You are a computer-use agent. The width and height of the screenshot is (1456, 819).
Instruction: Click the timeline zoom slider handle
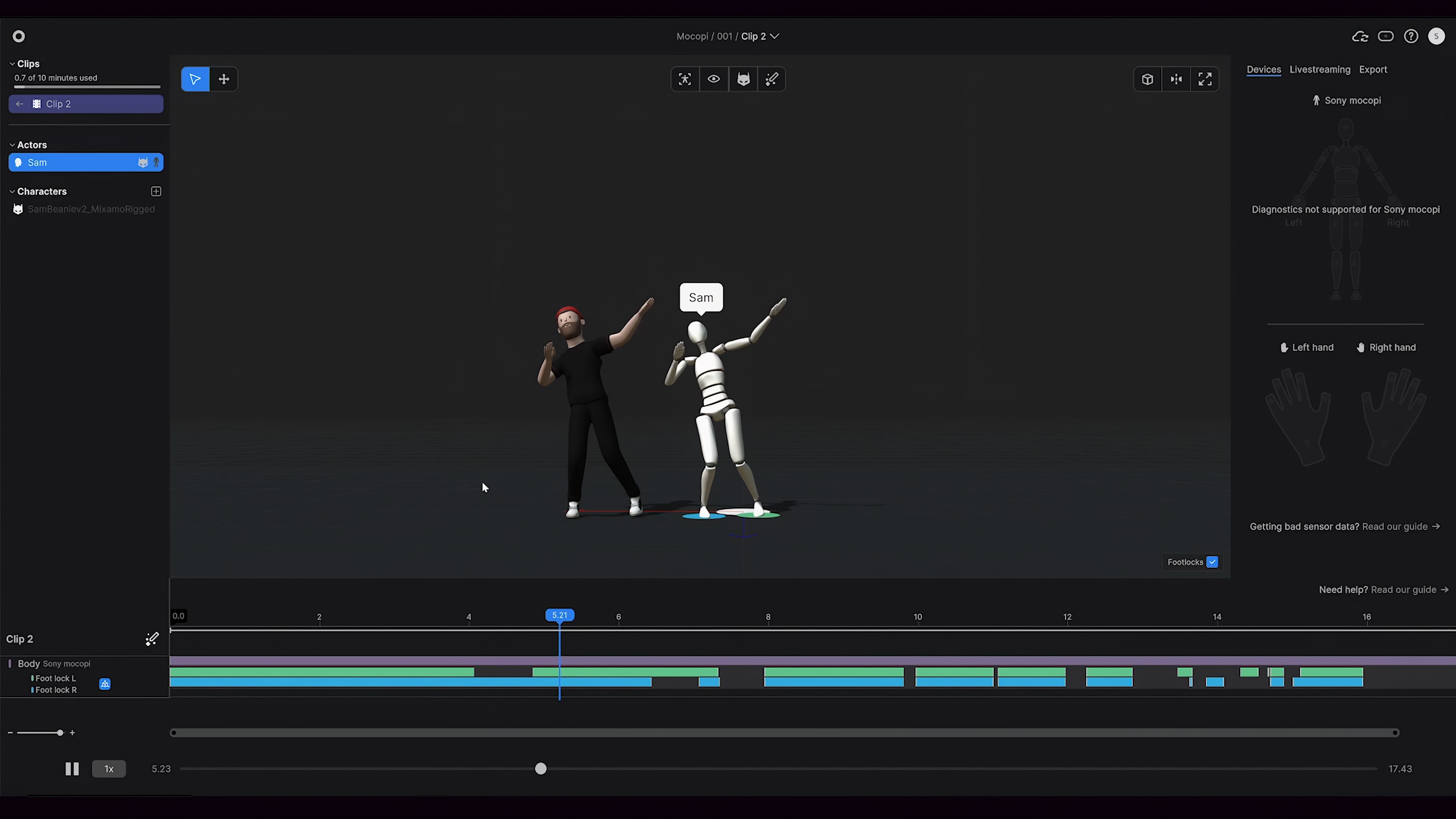[x=60, y=733]
